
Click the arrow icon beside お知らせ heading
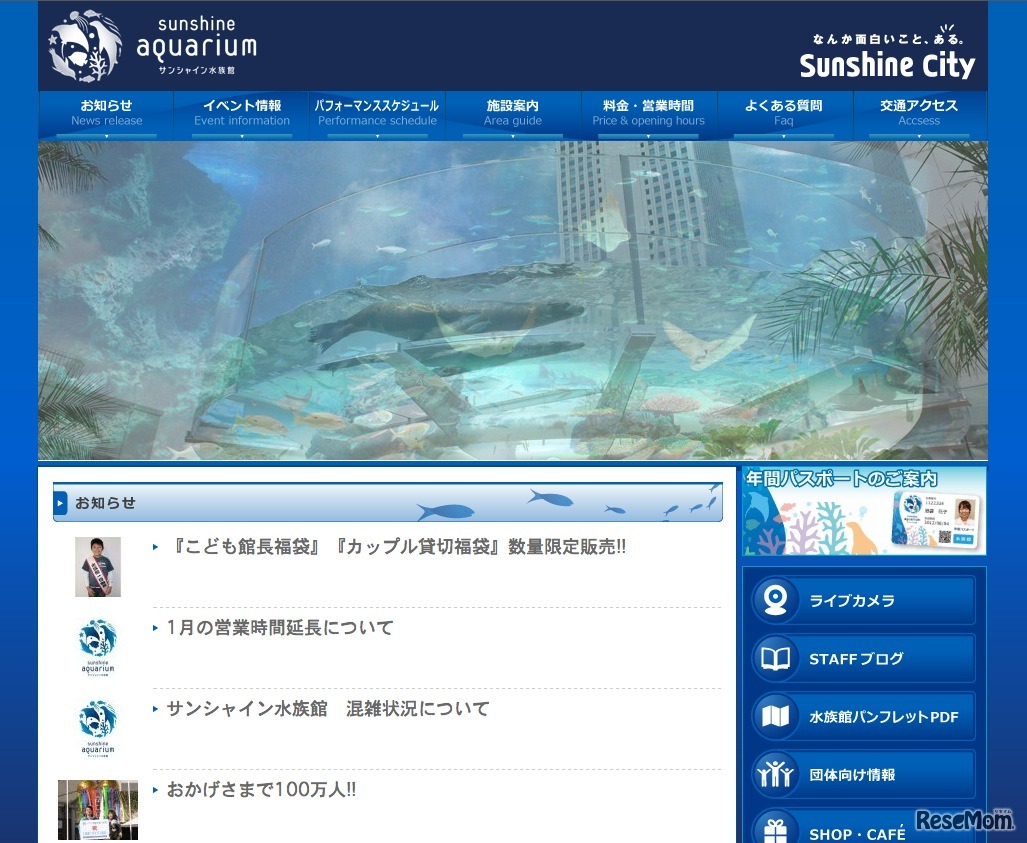[60, 503]
